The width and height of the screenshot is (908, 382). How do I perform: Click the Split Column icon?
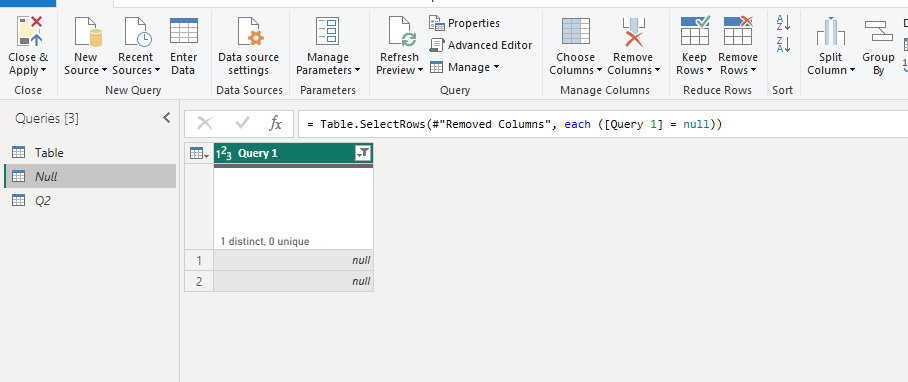pos(831,31)
